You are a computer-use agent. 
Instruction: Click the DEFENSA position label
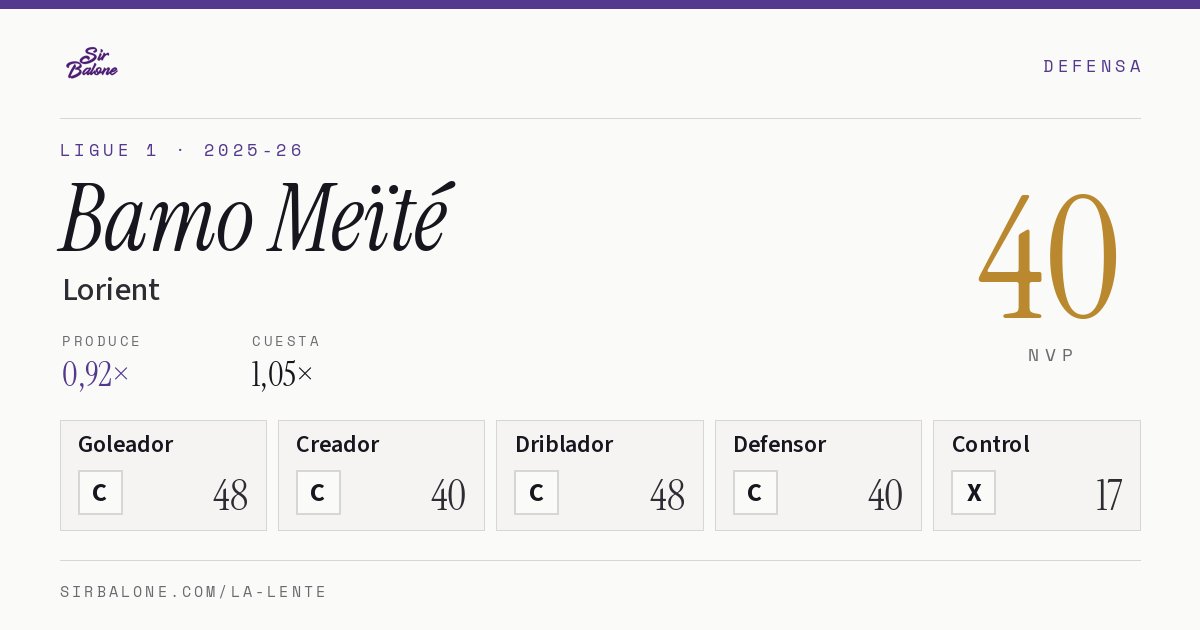1092,66
